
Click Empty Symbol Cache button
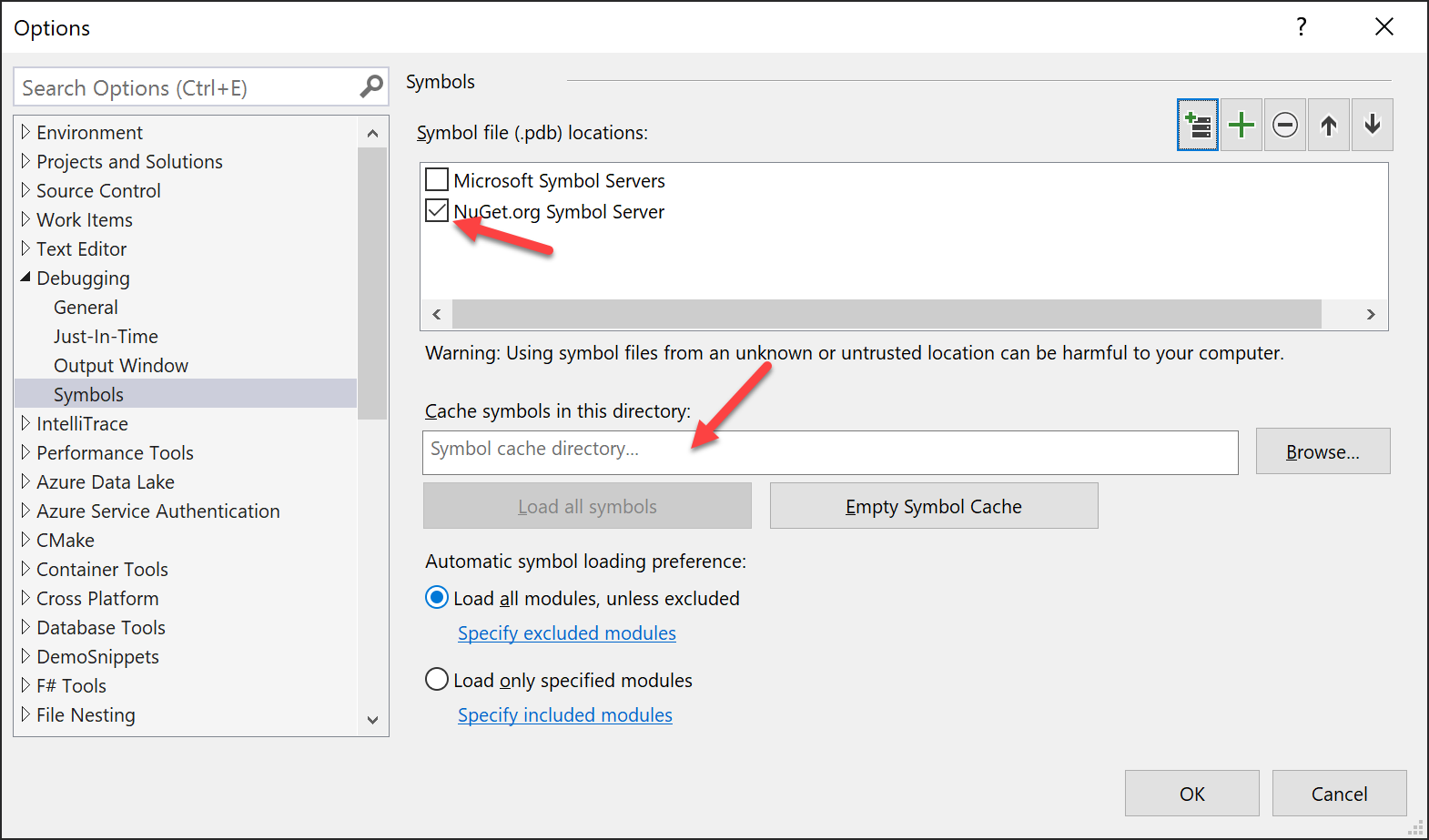click(934, 506)
